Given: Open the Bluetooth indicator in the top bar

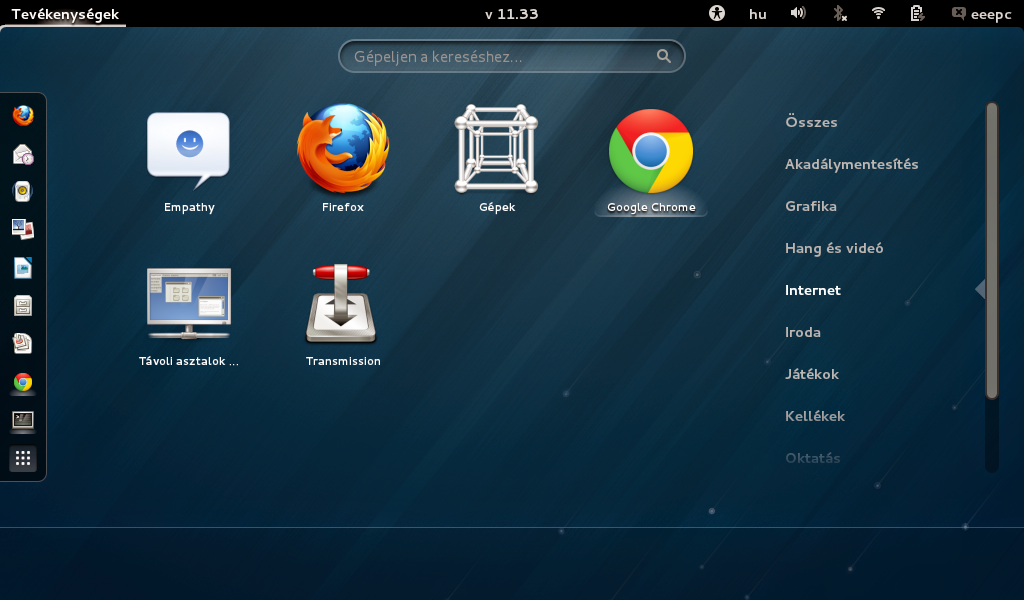Looking at the screenshot, I should [x=840, y=13].
